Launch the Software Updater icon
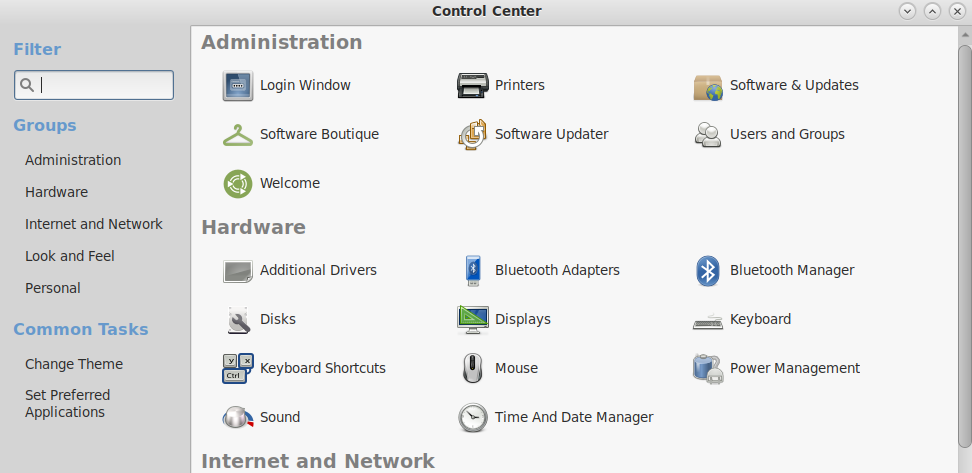 (472, 135)
